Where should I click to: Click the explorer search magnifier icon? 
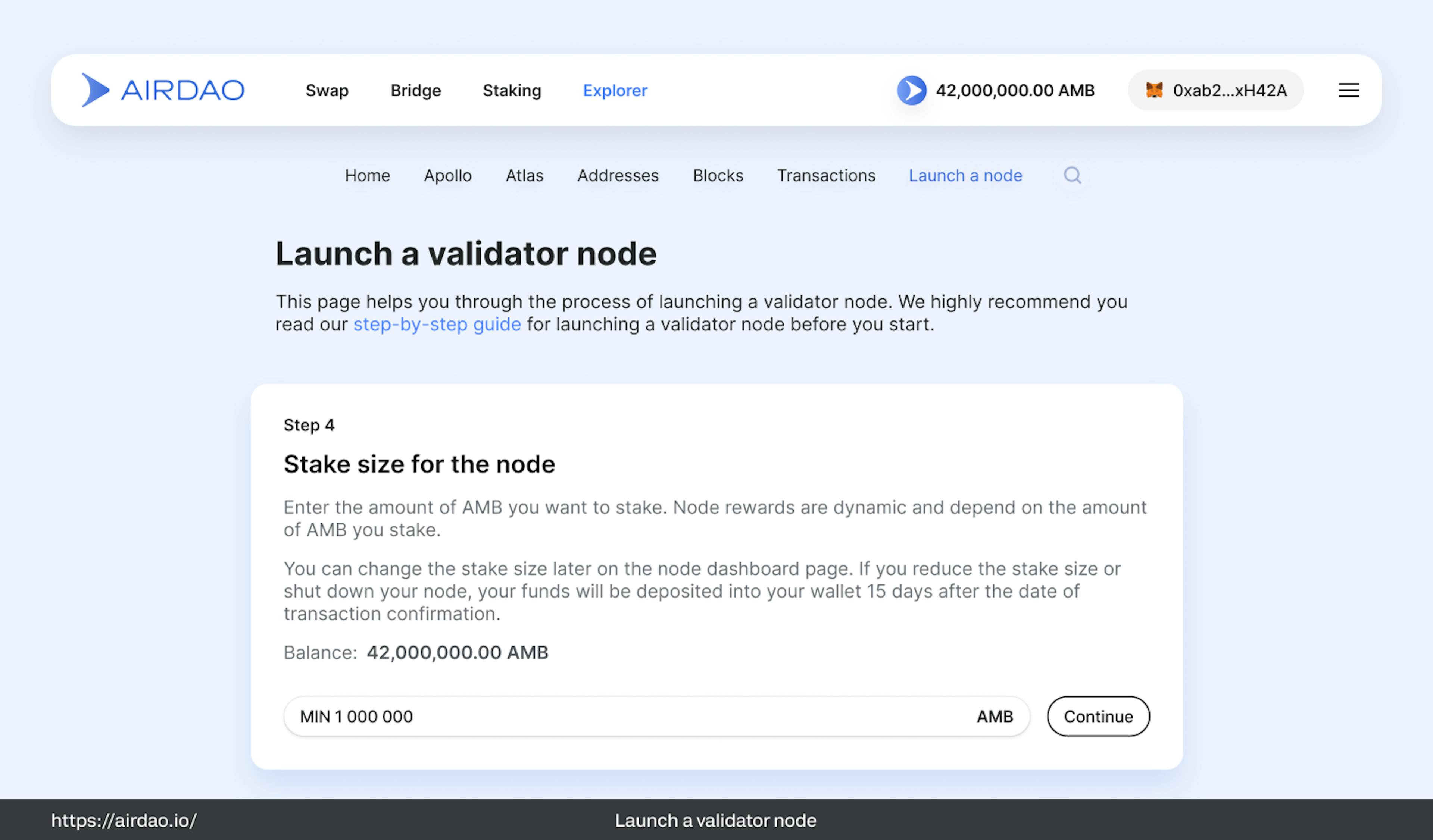(x=1072, y=175)
